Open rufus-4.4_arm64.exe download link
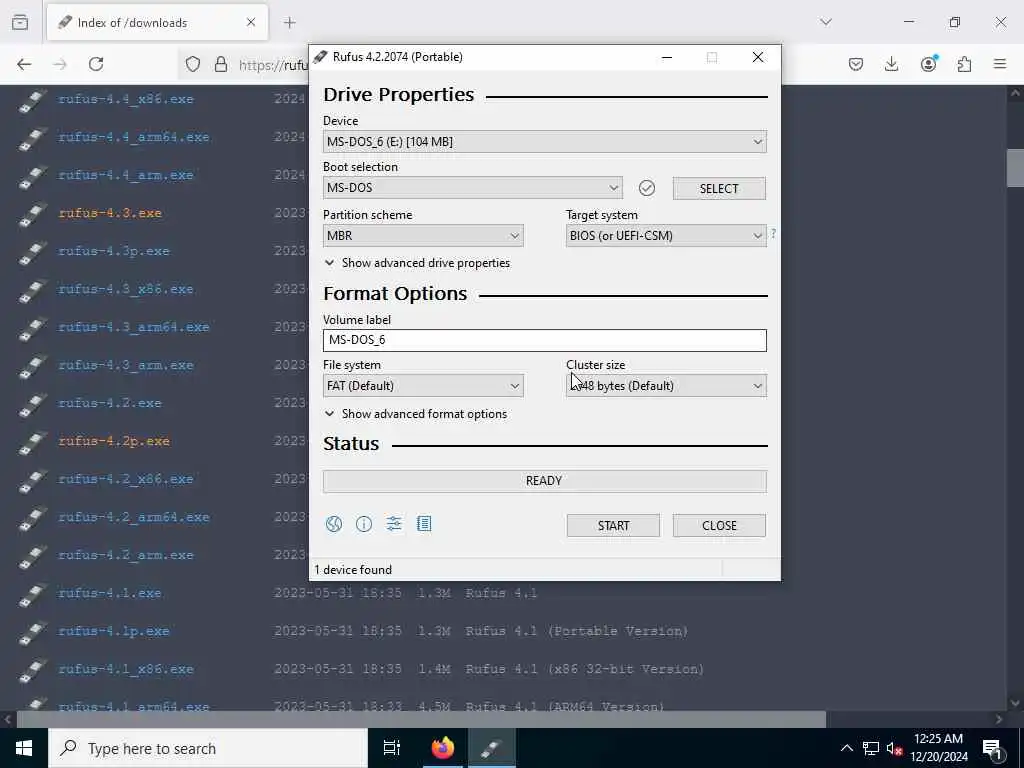Screen dimensions: 1024x768 coord(134,137)
